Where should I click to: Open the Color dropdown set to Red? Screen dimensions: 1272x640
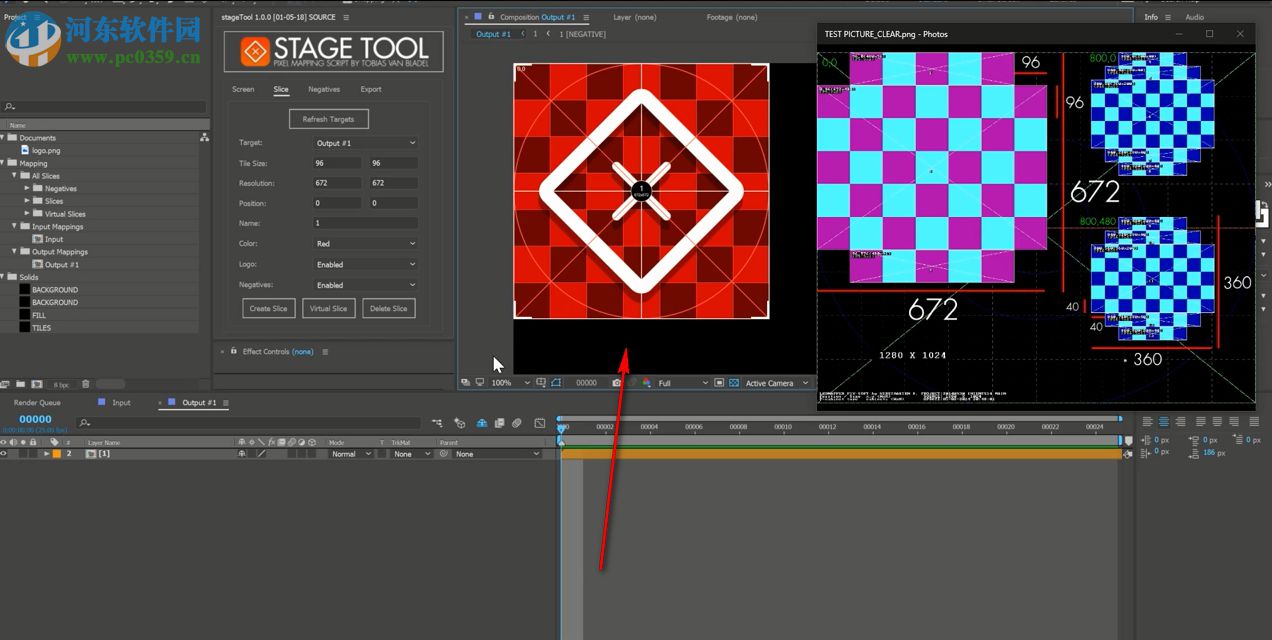tap(365, 243)
